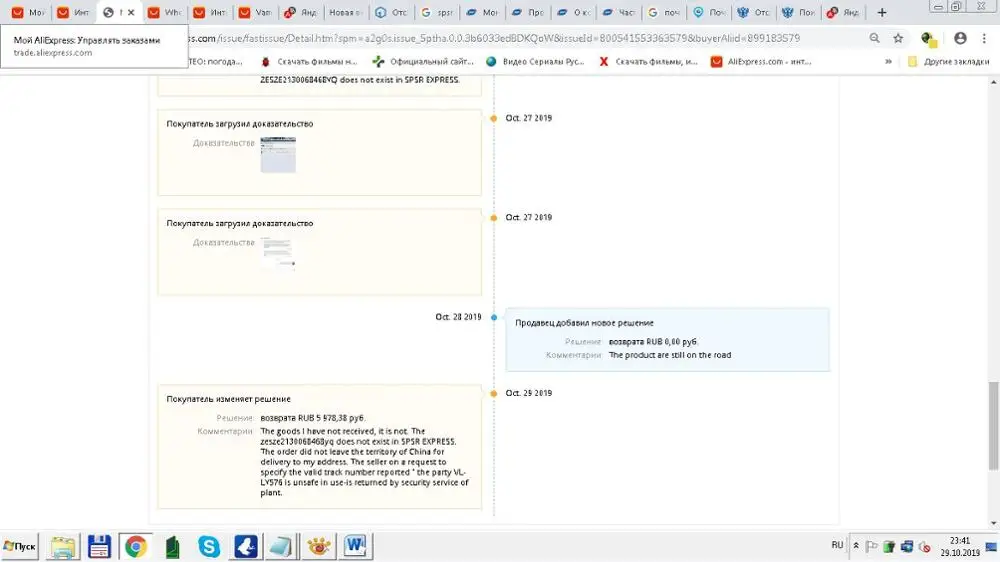Open the blue bird app in taskbar
The width and height of the screenshot is (1000, 562).
pos(246,547)
